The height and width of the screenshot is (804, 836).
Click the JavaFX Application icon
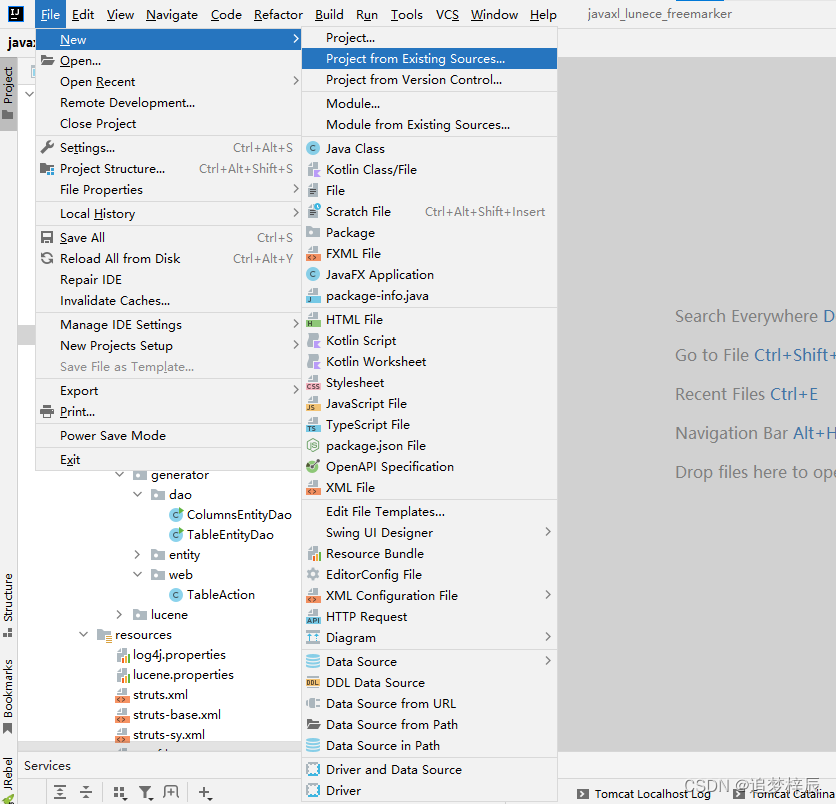click(x=314, y=275)
